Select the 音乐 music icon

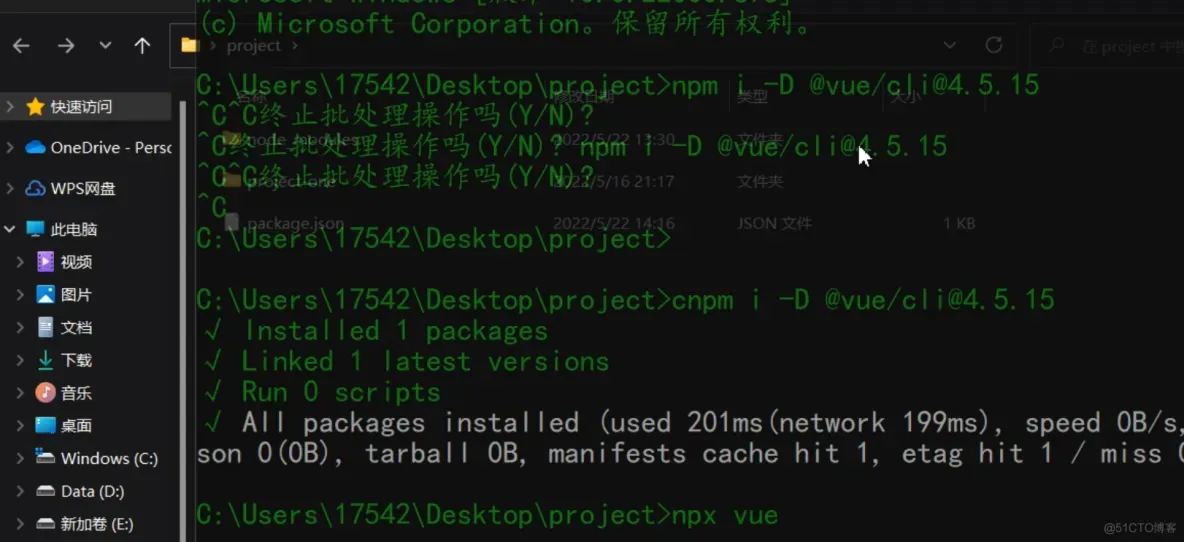click(46, 393)
